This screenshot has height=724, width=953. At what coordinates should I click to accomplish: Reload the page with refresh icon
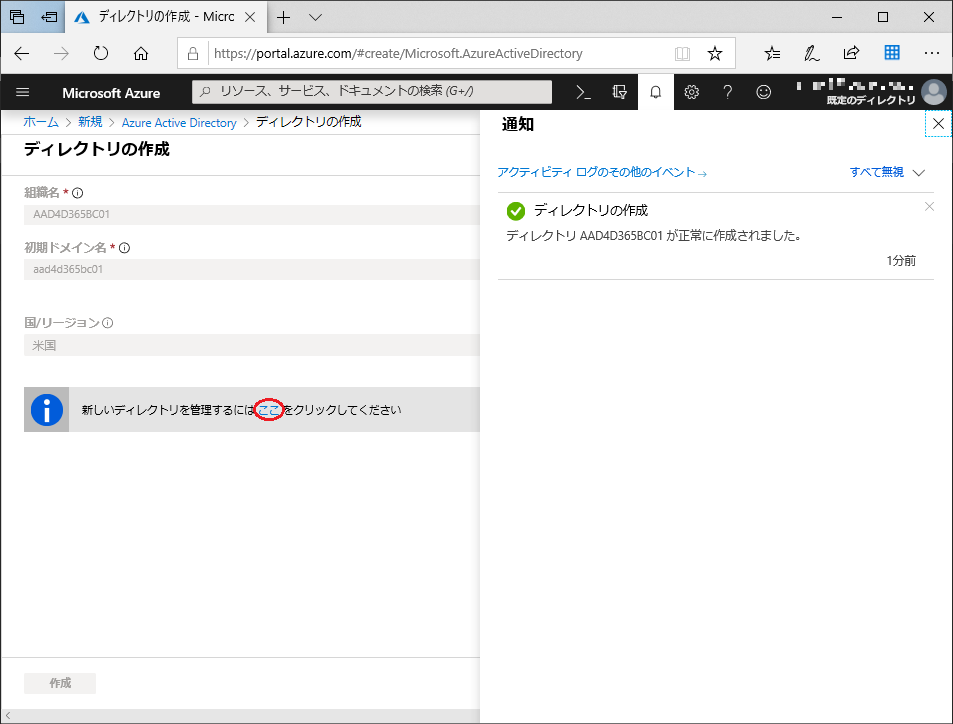tap(101, 53)
